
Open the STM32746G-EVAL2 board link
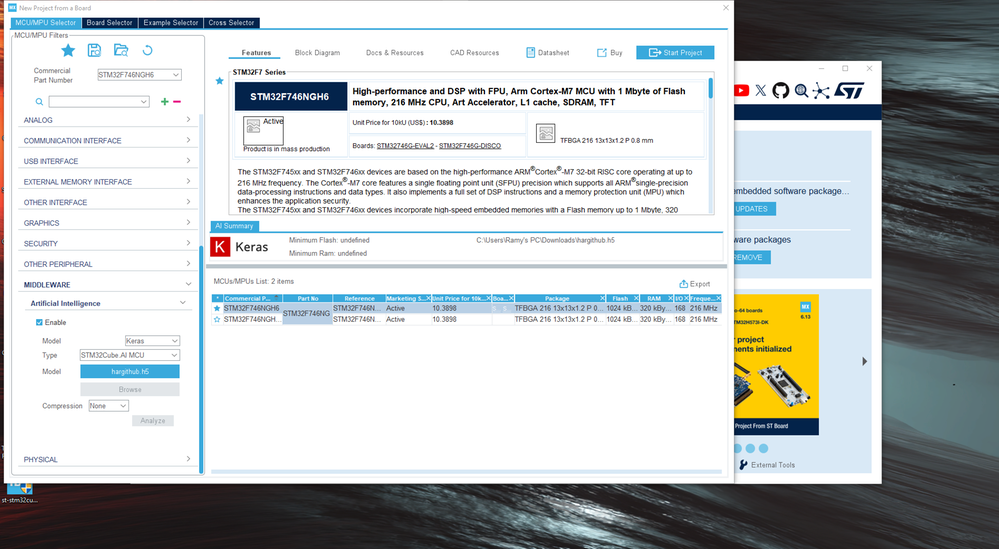(x=405, y=146)
